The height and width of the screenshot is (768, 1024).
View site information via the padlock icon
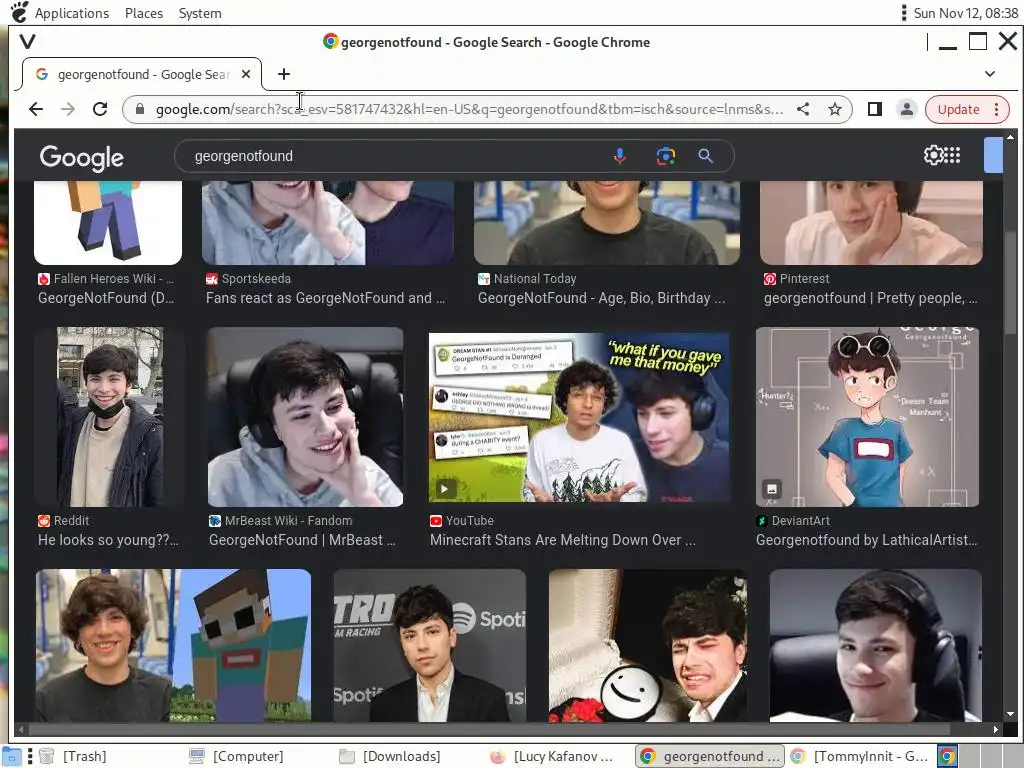point(140,109)
